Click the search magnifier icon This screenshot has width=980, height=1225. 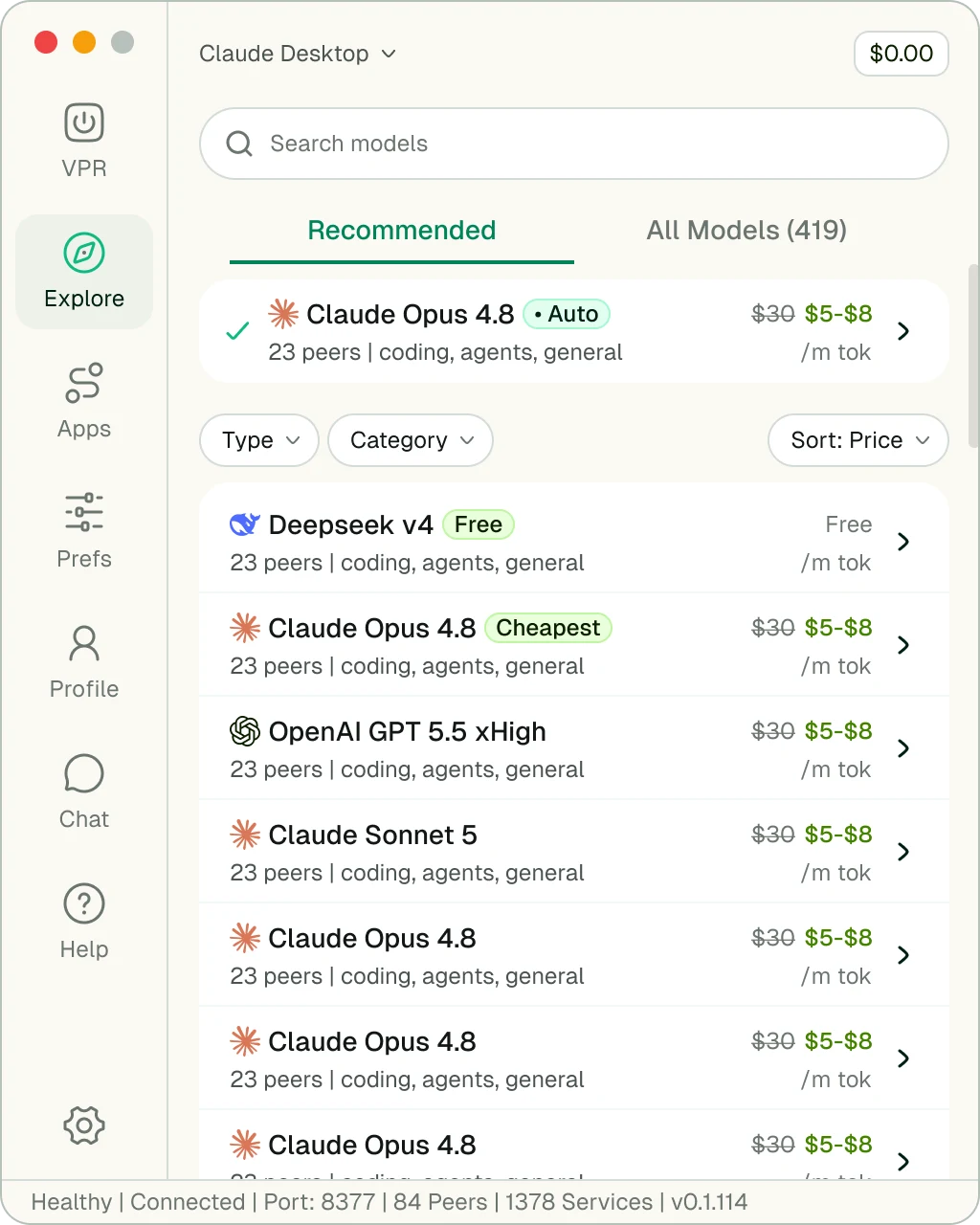(x=239, y=144)
